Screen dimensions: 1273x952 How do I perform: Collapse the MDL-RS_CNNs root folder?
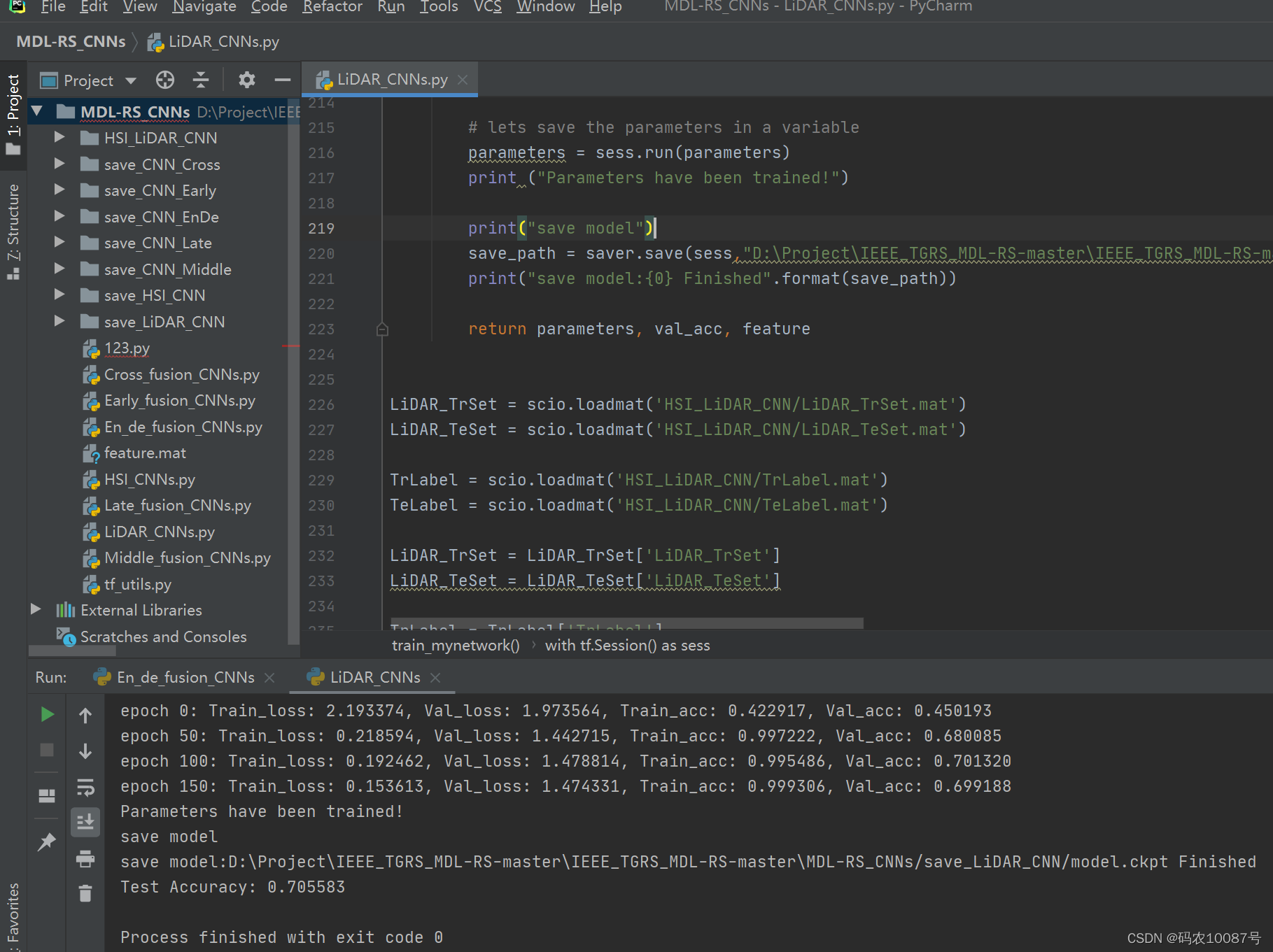point(38,112)
